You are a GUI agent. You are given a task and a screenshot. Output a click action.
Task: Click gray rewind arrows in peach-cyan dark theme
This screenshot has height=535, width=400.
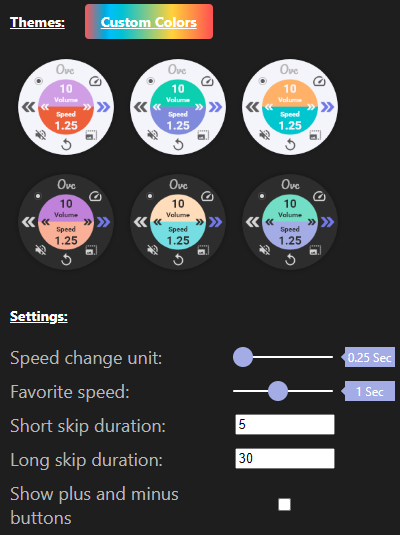coord(140,222)
